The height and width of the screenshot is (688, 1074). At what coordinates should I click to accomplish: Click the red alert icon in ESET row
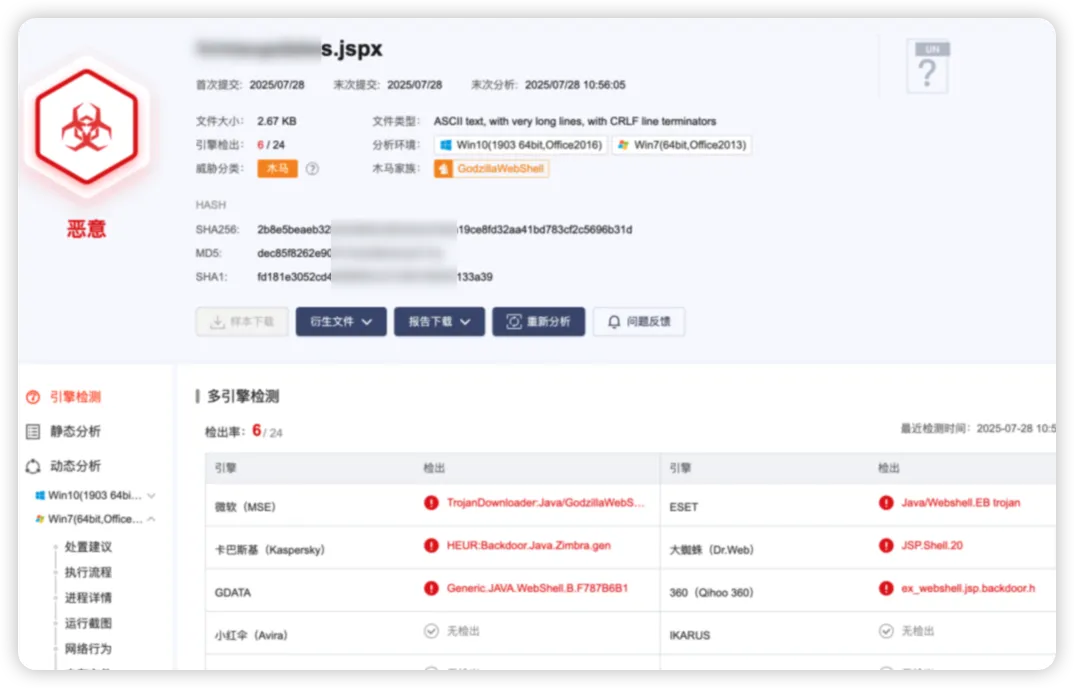point(886,503)
